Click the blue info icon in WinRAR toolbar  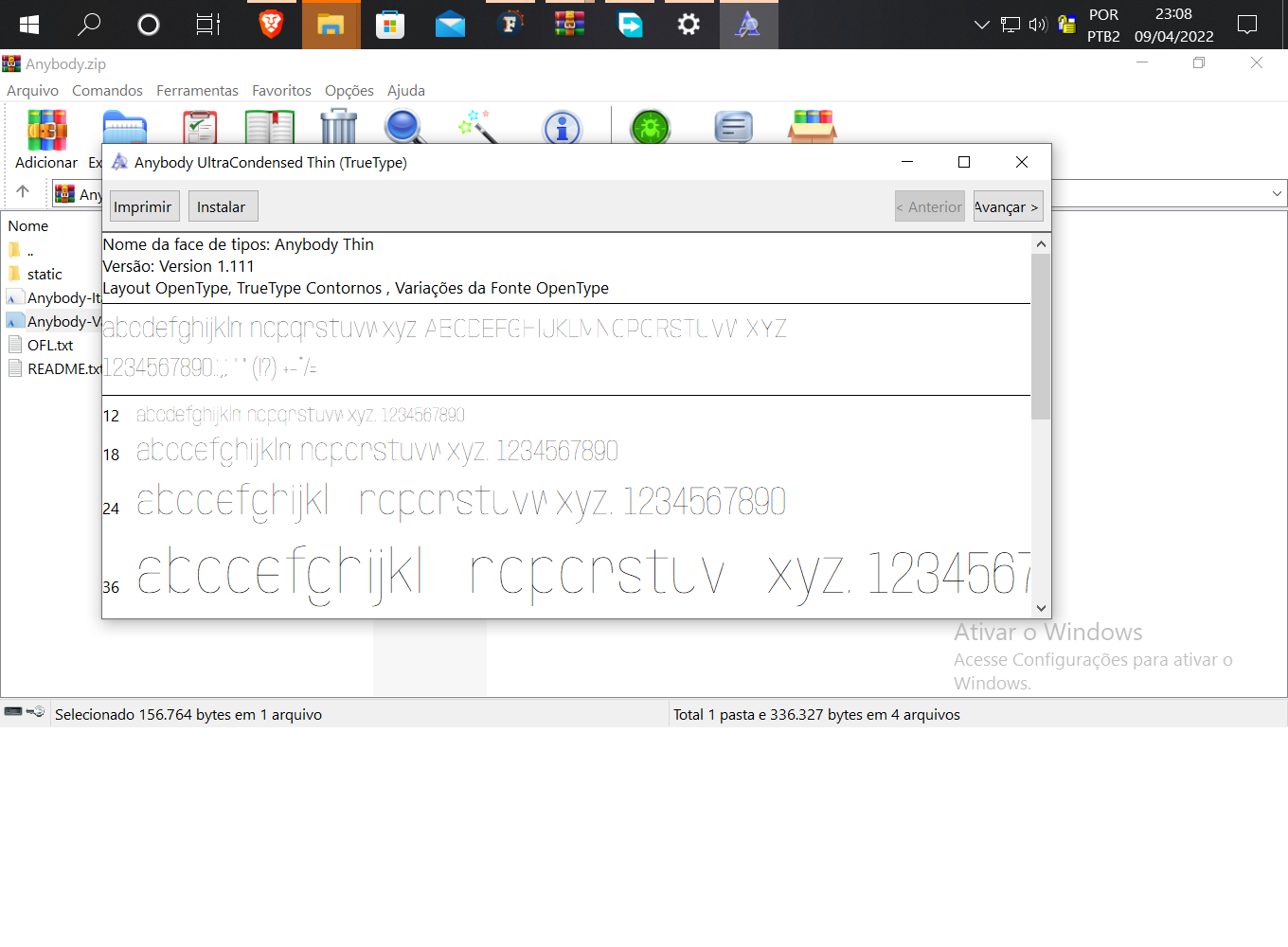[562, 127]
